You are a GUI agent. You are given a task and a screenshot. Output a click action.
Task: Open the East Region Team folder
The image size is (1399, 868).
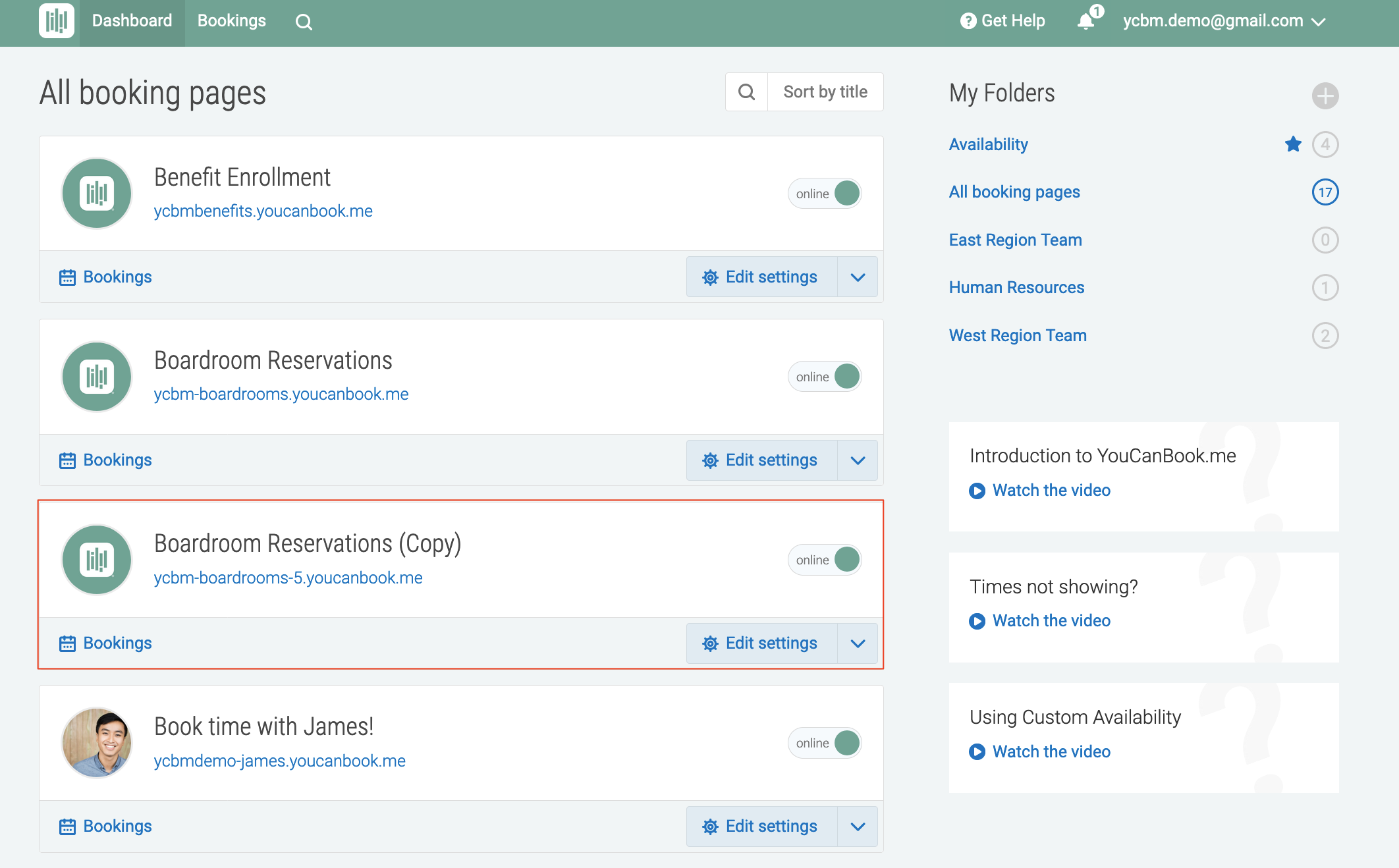[x=1015, y=240]
